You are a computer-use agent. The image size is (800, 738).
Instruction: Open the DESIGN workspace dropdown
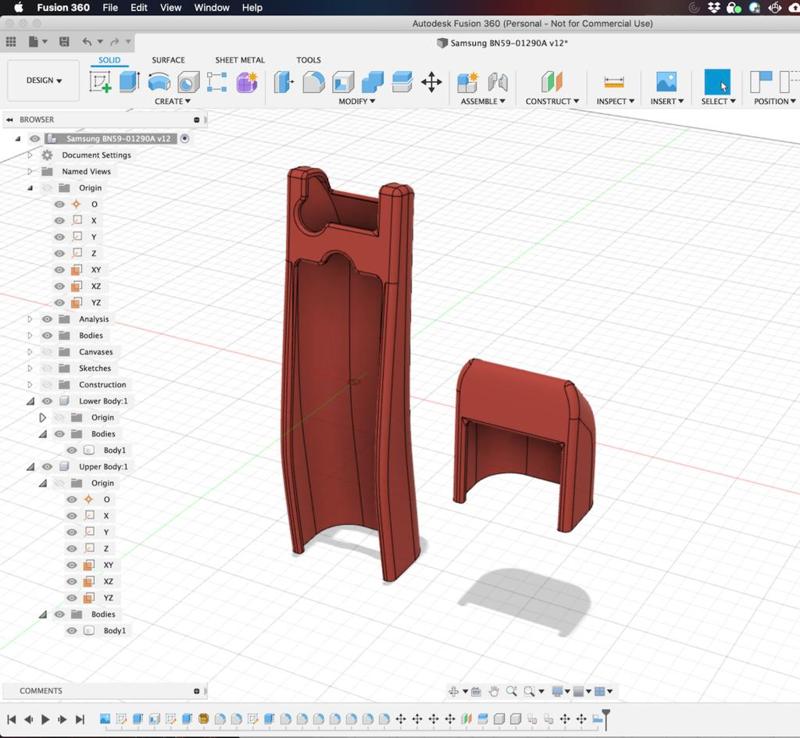tap(43, 81)
